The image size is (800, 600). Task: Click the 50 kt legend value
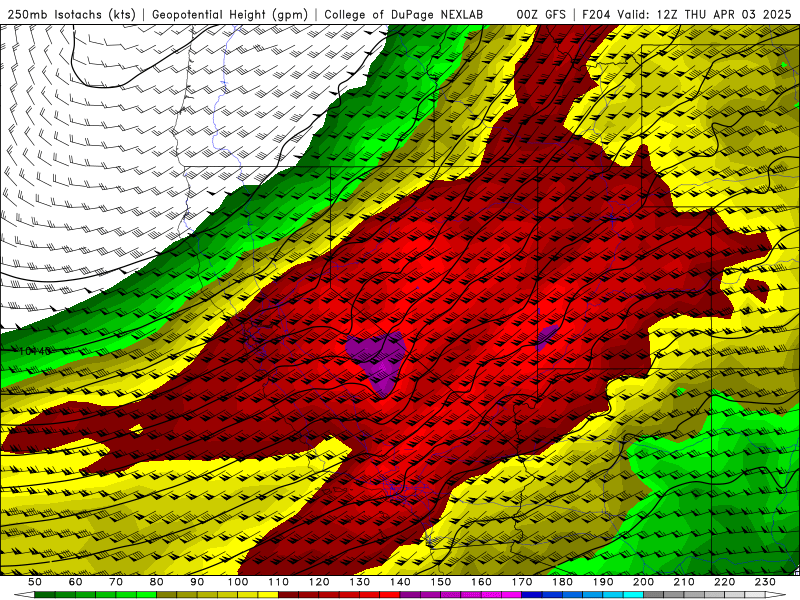point(35,582)
